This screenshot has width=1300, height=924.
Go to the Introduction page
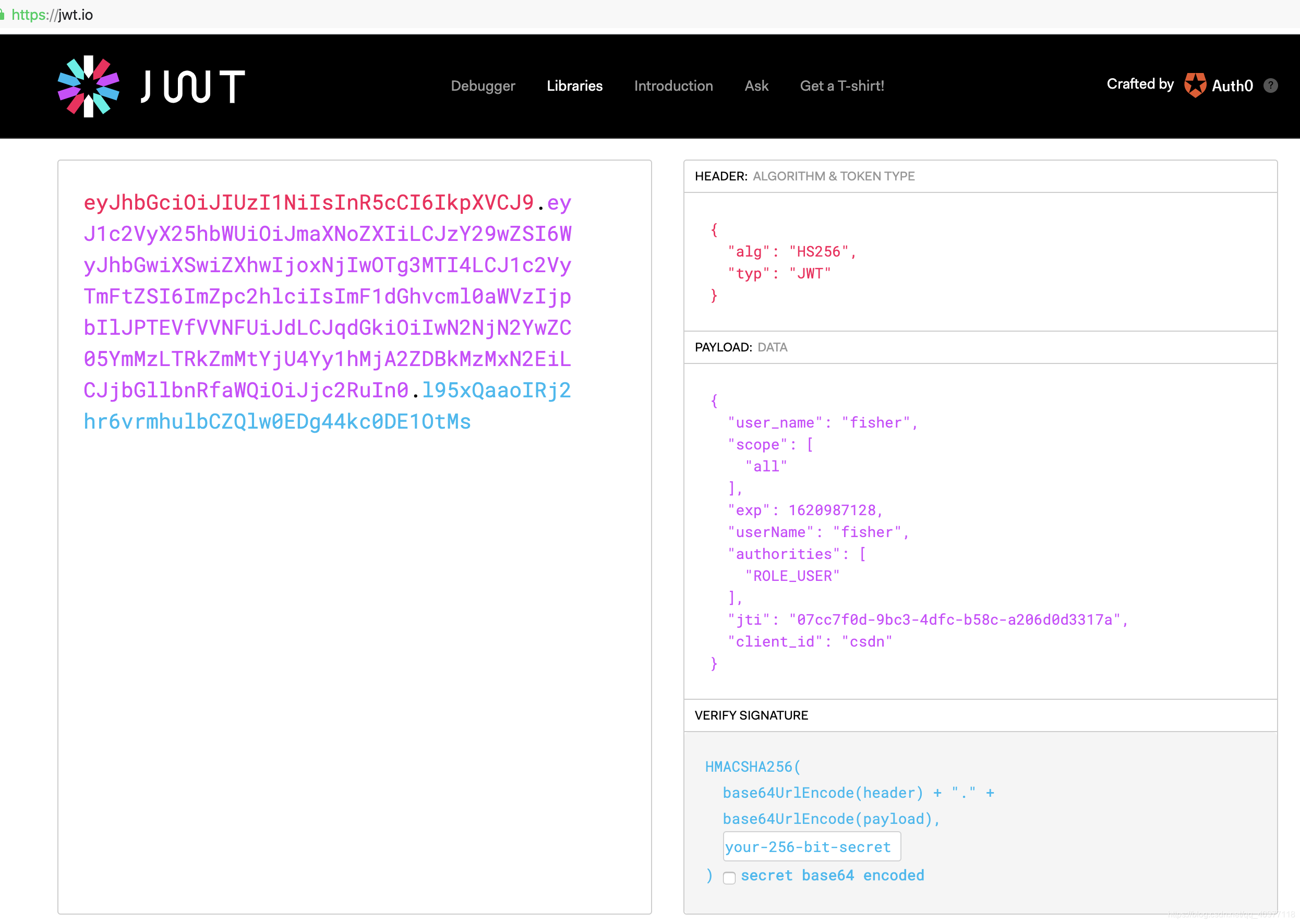click(x=673, y=86)
